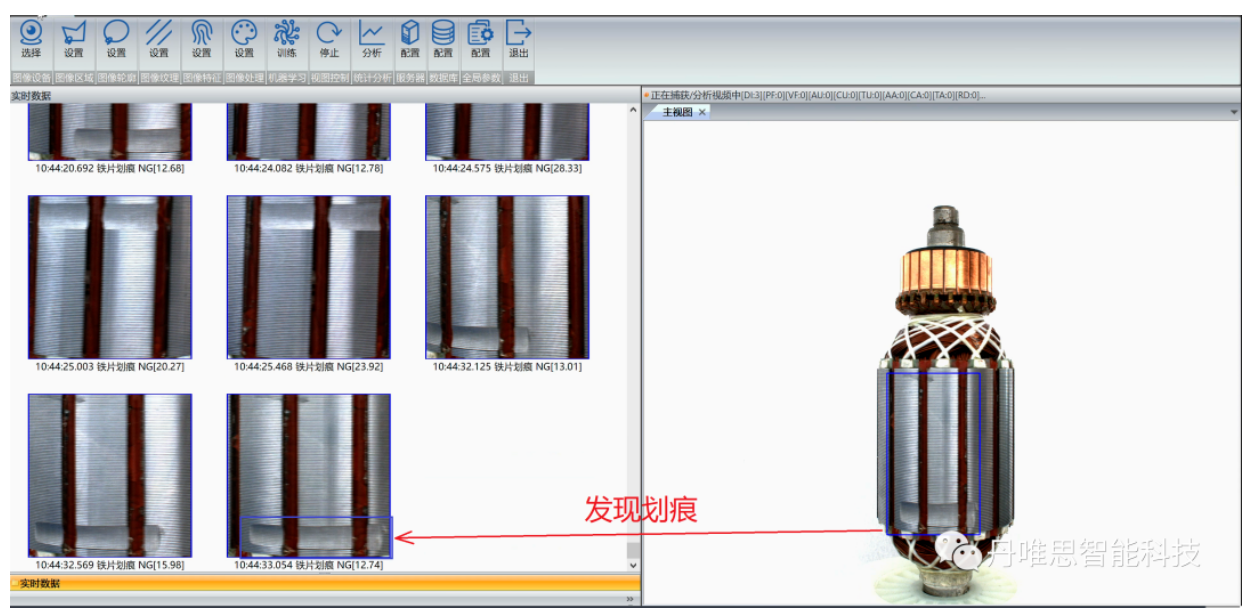Open global parameters 全局参数 configuration
The image size is (1252, 610).
coord(481,39)
